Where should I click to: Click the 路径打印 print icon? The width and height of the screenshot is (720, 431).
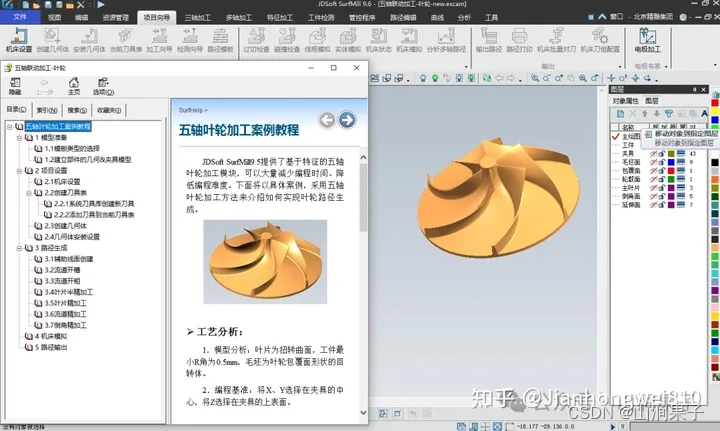pos(519,40)
